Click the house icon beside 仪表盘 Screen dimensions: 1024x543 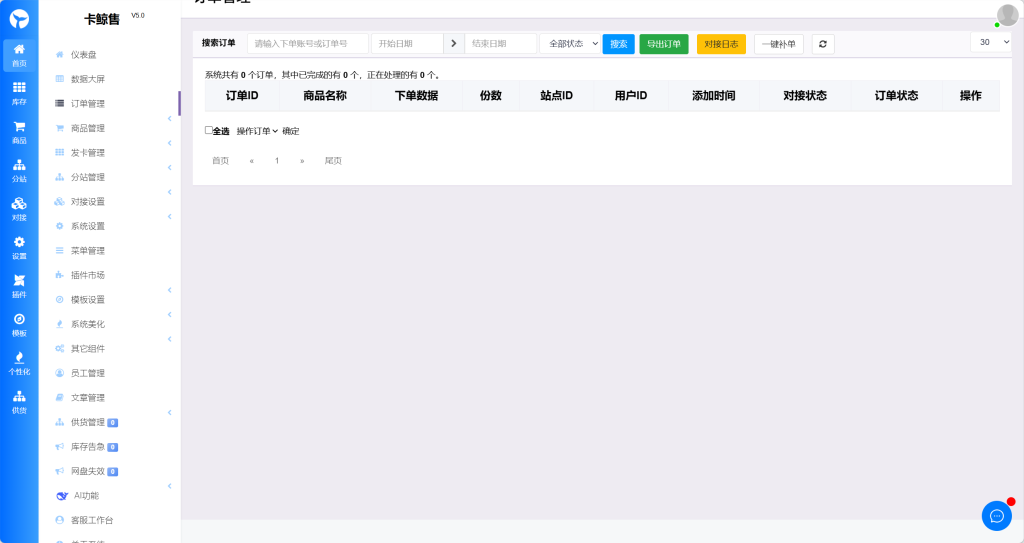point(59,55)
